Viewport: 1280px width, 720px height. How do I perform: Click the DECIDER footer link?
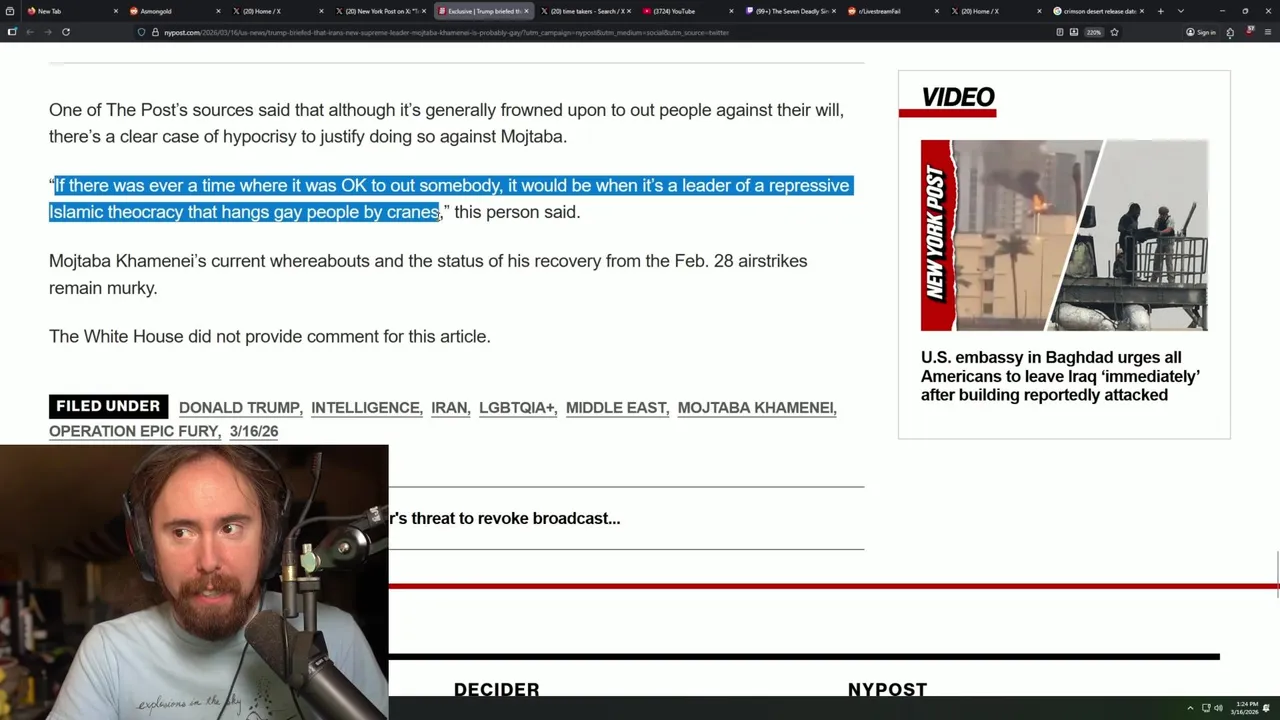(497, 690)
